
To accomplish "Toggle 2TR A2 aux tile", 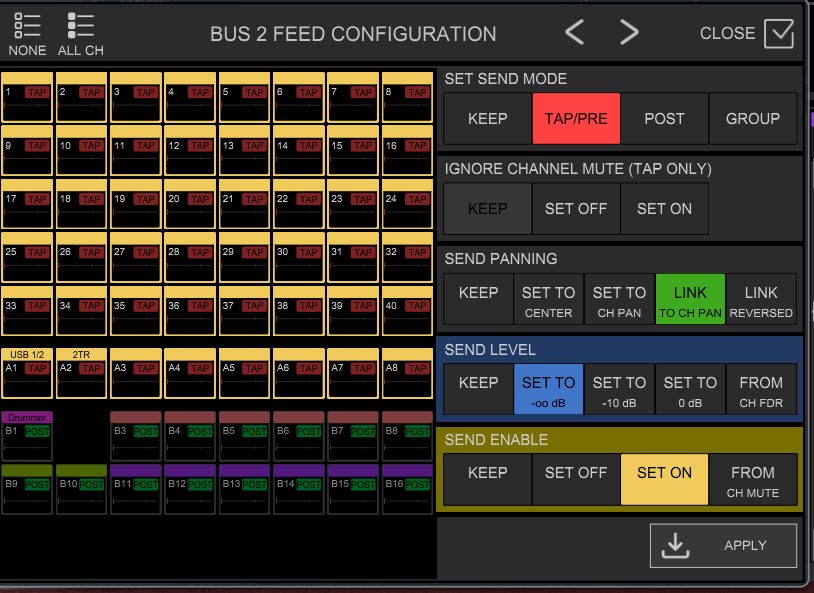I will [82, 373].
